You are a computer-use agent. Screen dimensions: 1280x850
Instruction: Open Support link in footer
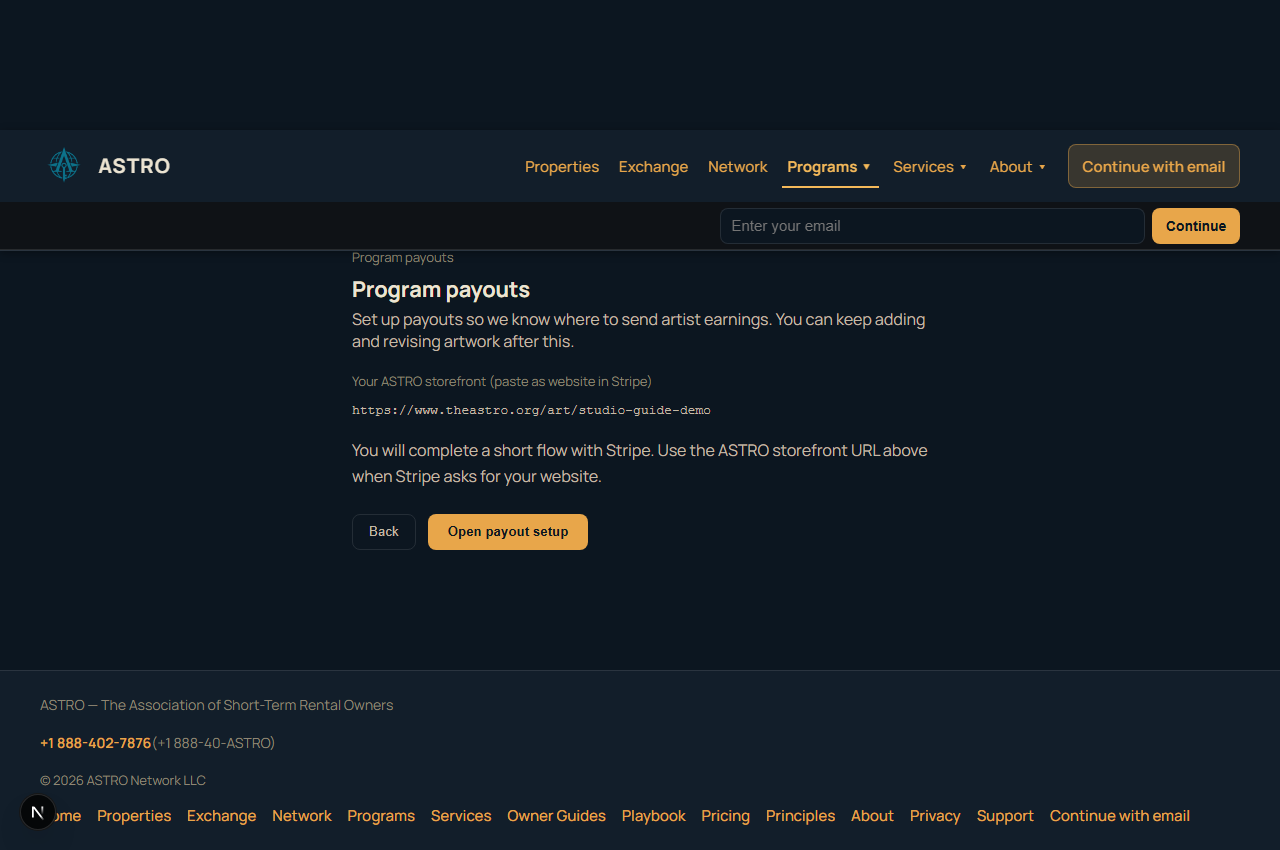[1006, 816]
